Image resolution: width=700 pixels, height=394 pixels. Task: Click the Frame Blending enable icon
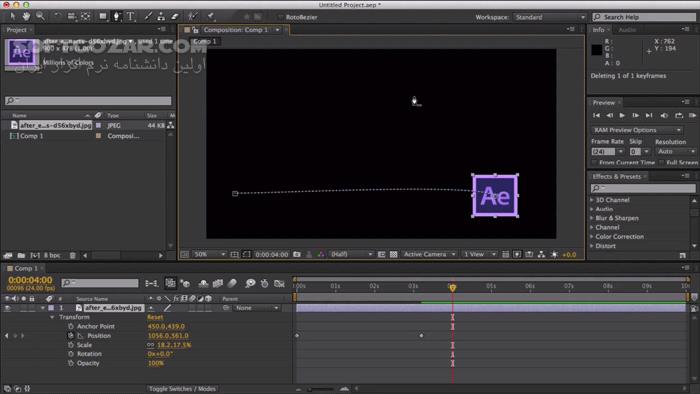coord(218,283)
